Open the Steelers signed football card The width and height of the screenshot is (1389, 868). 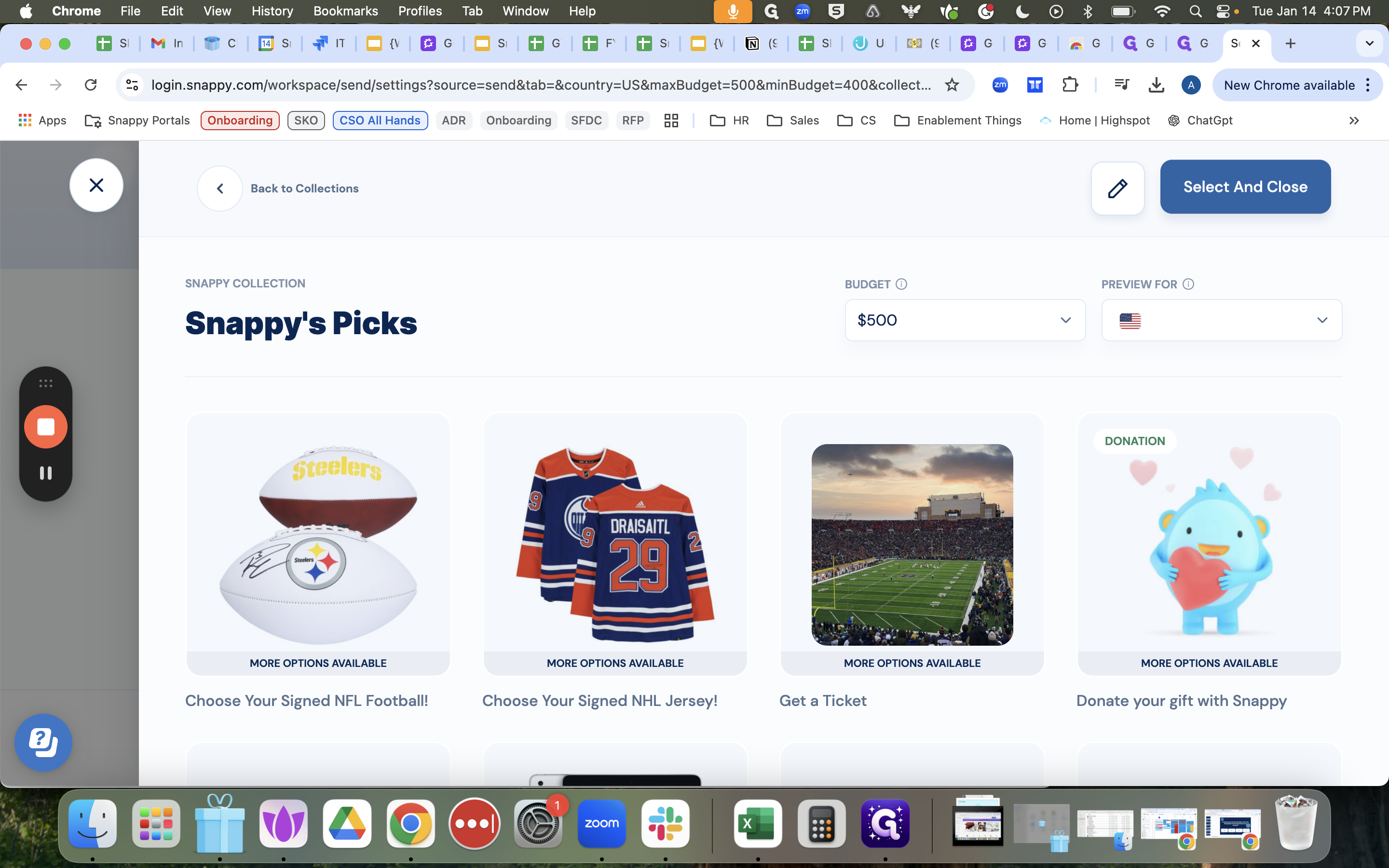pyautogui.click(x=318, y=543)
